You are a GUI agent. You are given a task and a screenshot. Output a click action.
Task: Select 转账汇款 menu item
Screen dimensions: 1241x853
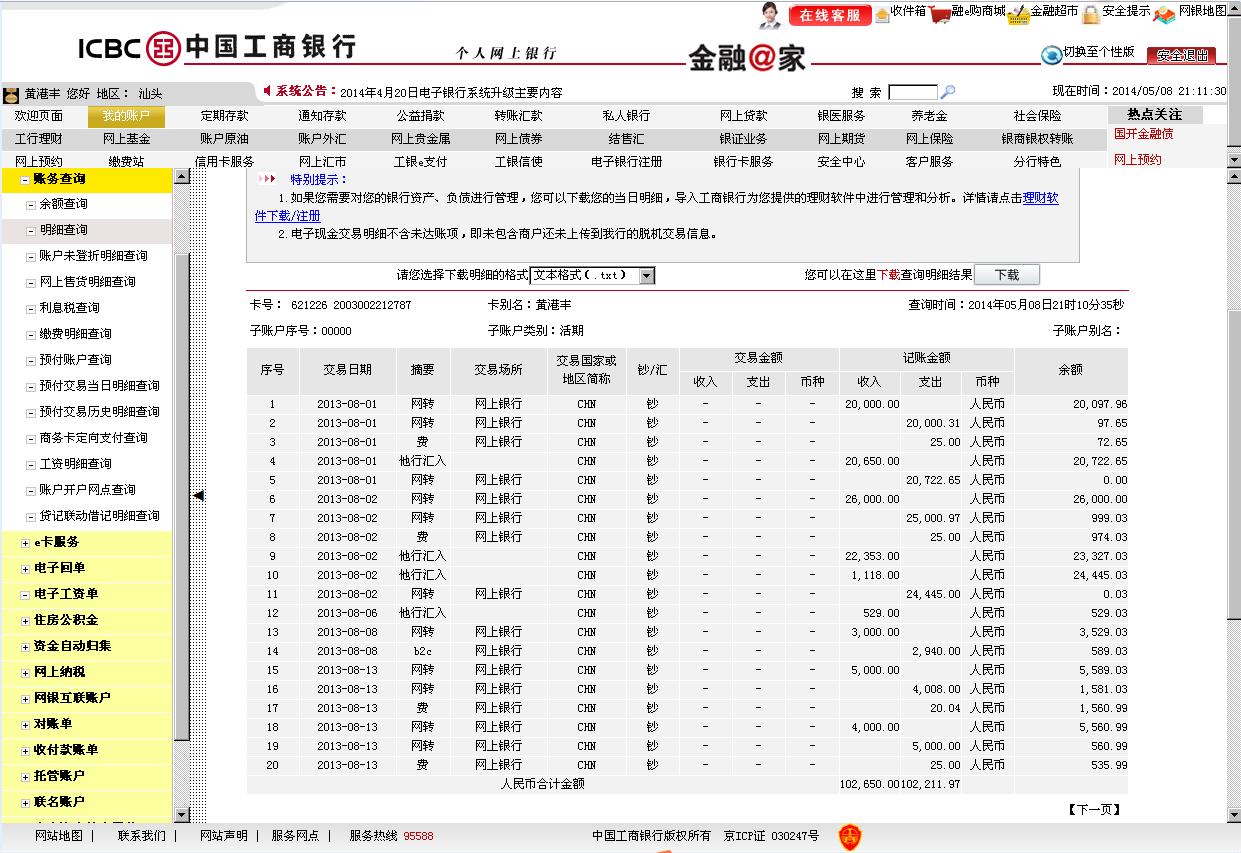coord(518,116)
